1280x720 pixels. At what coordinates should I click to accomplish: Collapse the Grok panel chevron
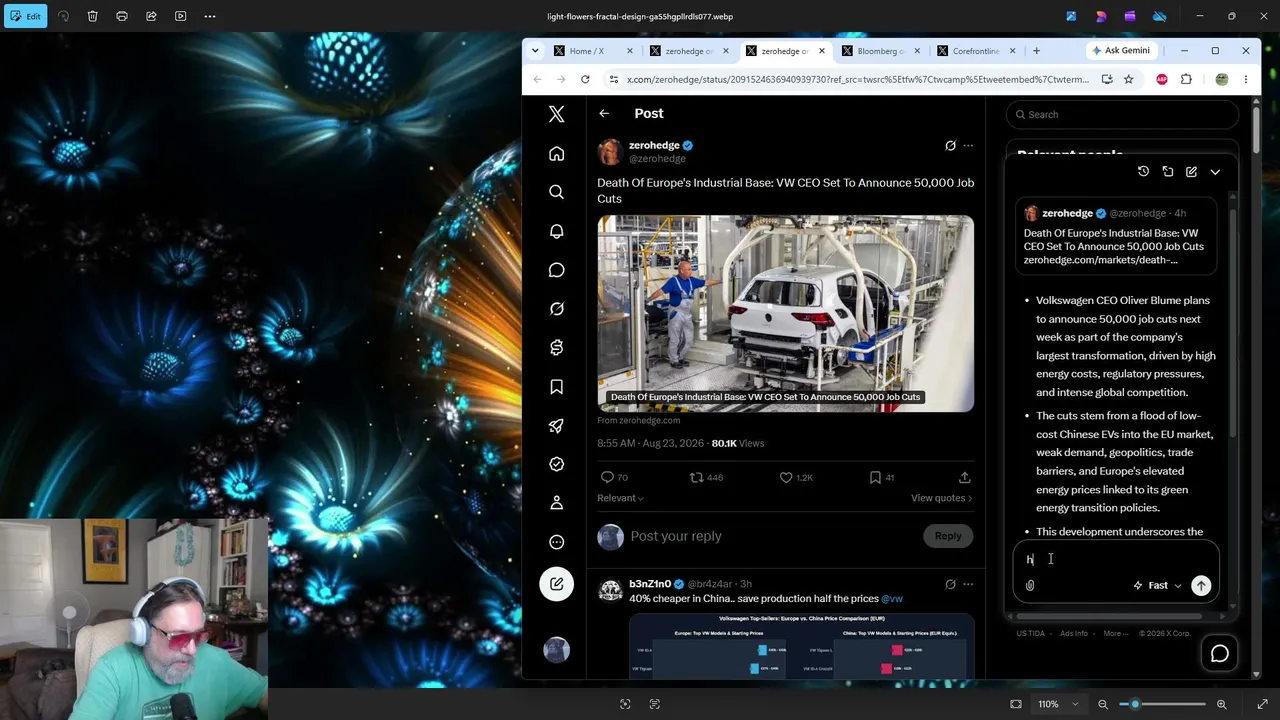pyautogui.click(x=1215, y=172)
